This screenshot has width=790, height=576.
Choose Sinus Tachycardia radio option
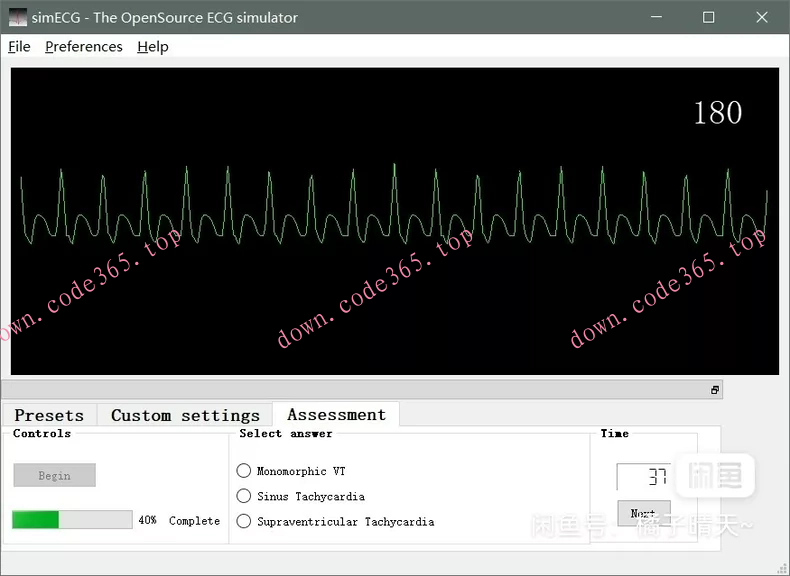pos(244,496)
